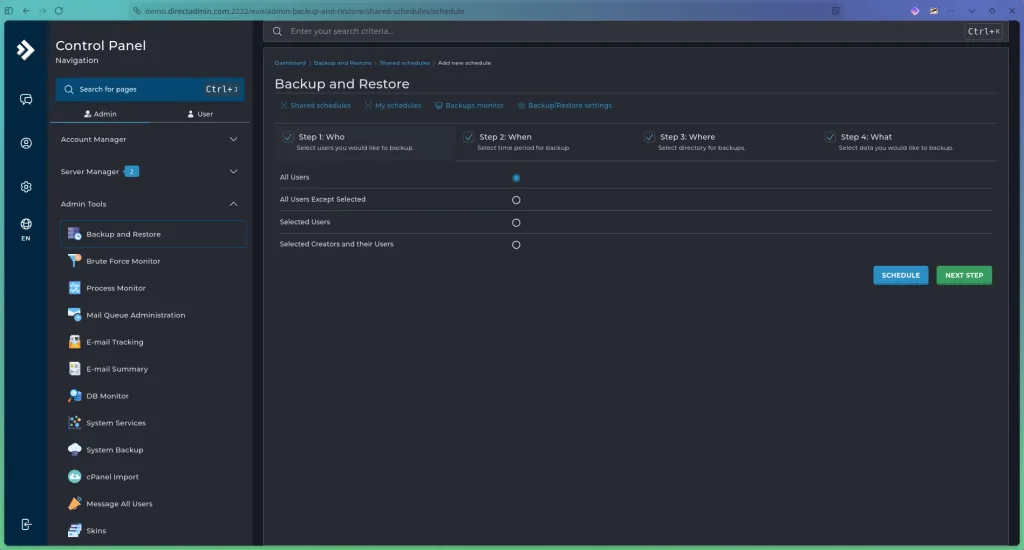Click the magnifier icon in top search bar
1024x550 pixels.
click(278, 31)
